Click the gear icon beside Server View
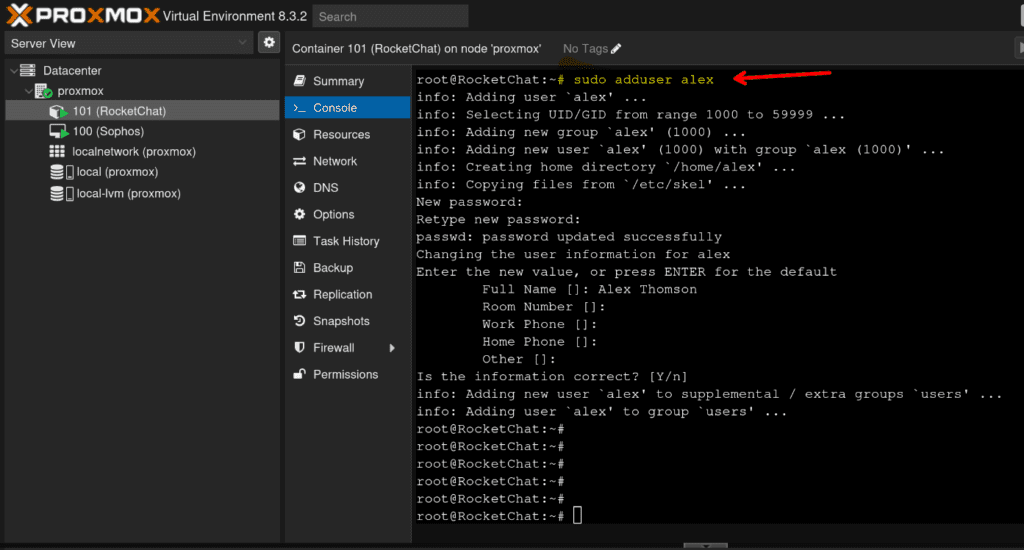The width and height of the screenshot is (1024, 550). 268,43
